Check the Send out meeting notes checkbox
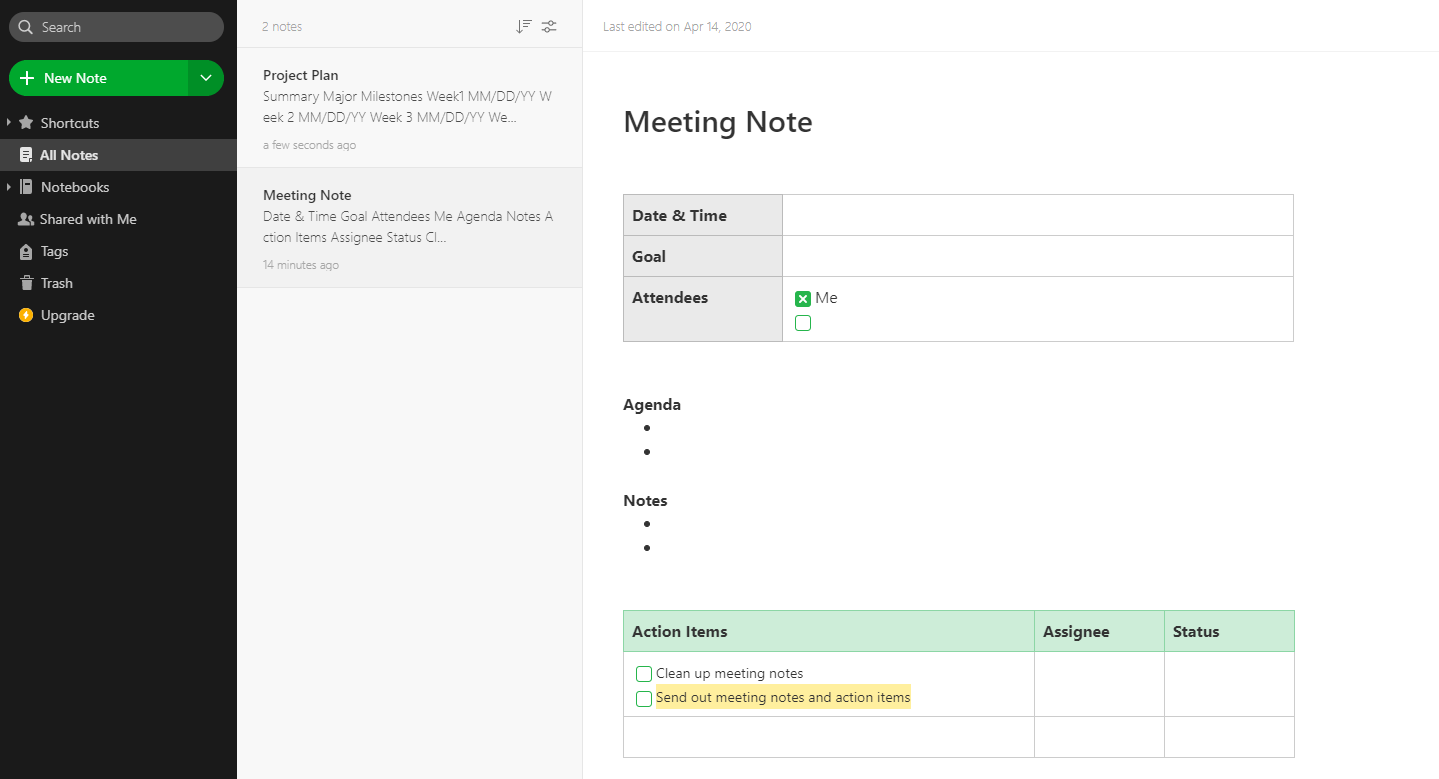The image size is (1439, 779). [x=643, y=698]
